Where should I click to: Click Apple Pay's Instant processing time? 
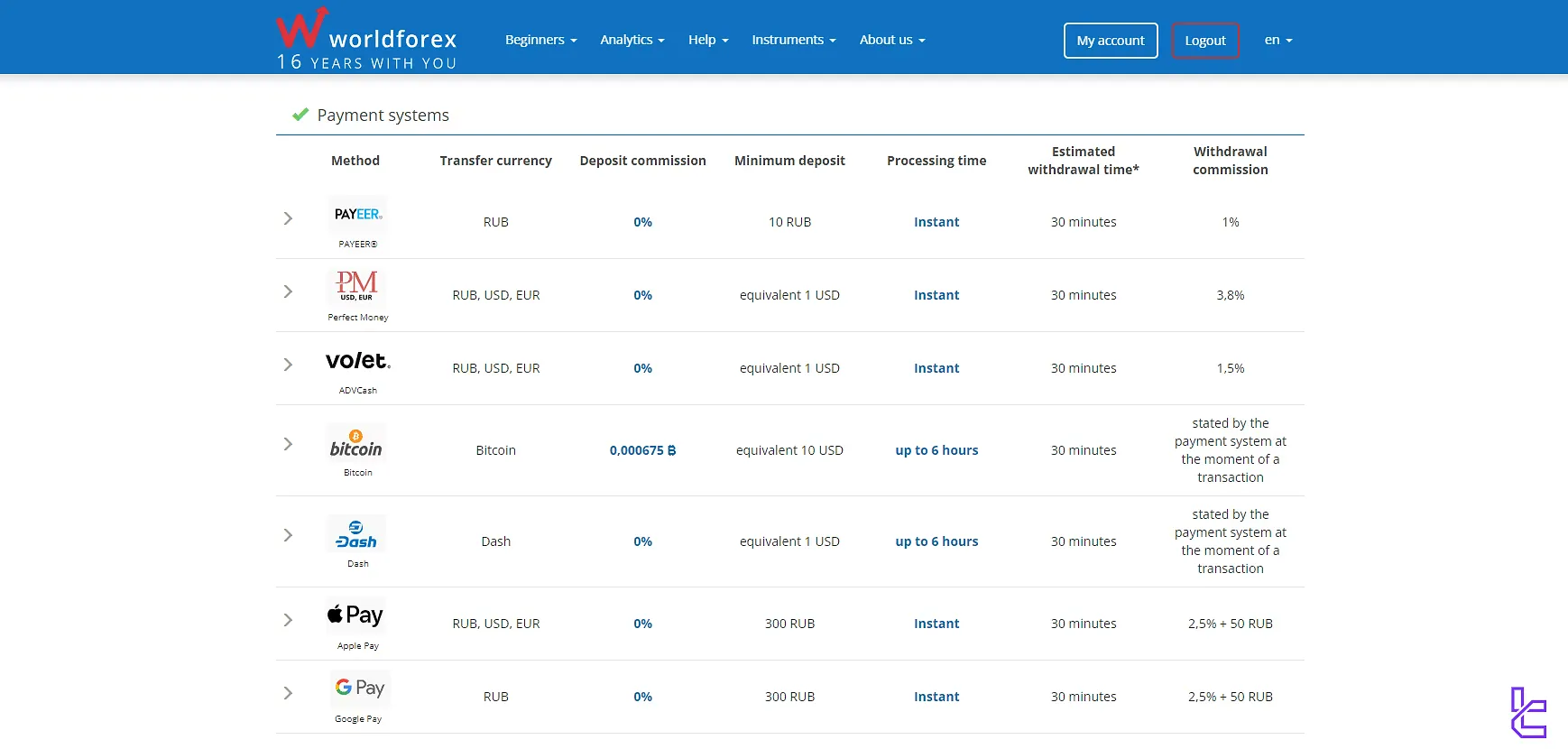click(936, 624)
